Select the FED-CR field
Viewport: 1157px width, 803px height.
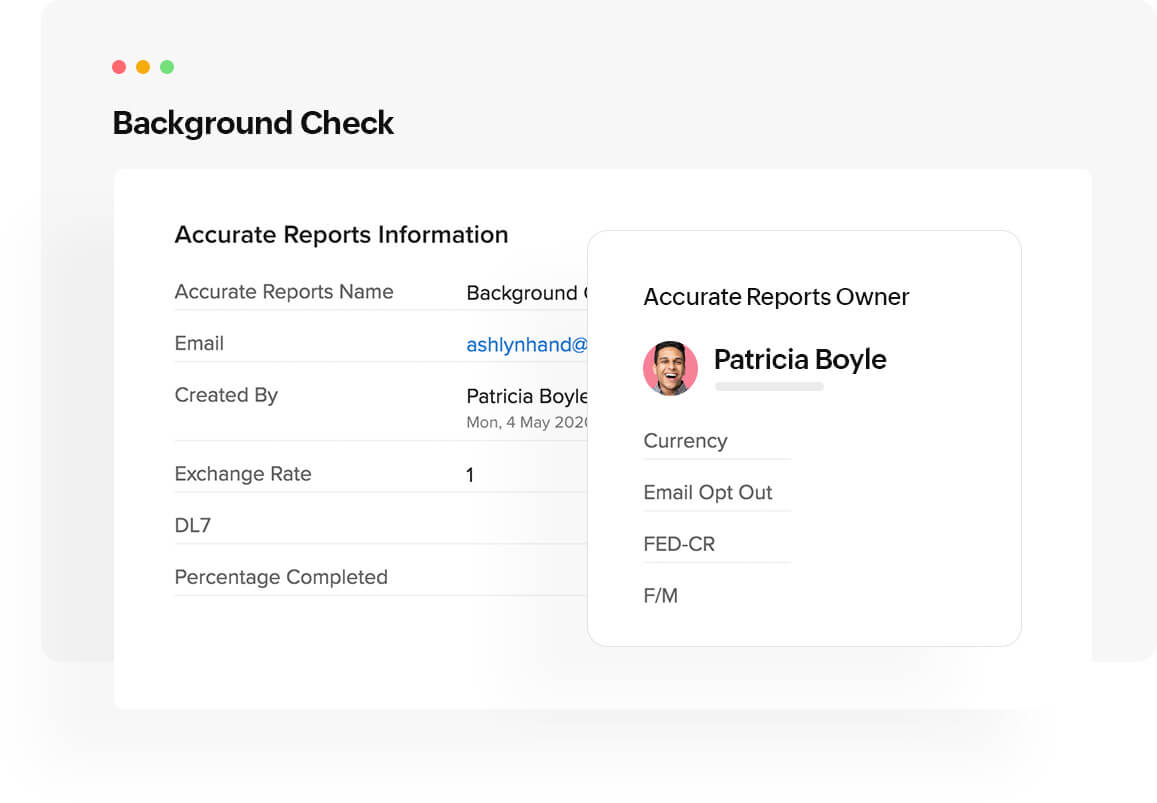click(x=679, y=545)
